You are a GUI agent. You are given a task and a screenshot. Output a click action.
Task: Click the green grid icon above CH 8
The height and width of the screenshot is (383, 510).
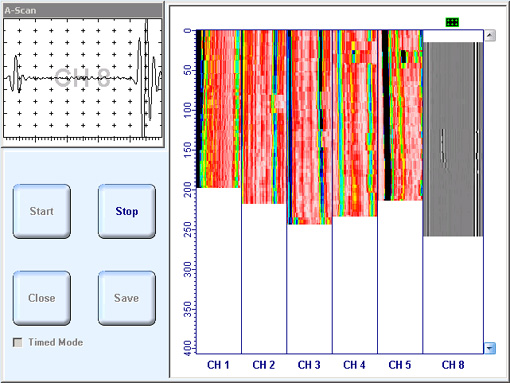(452, 22)
